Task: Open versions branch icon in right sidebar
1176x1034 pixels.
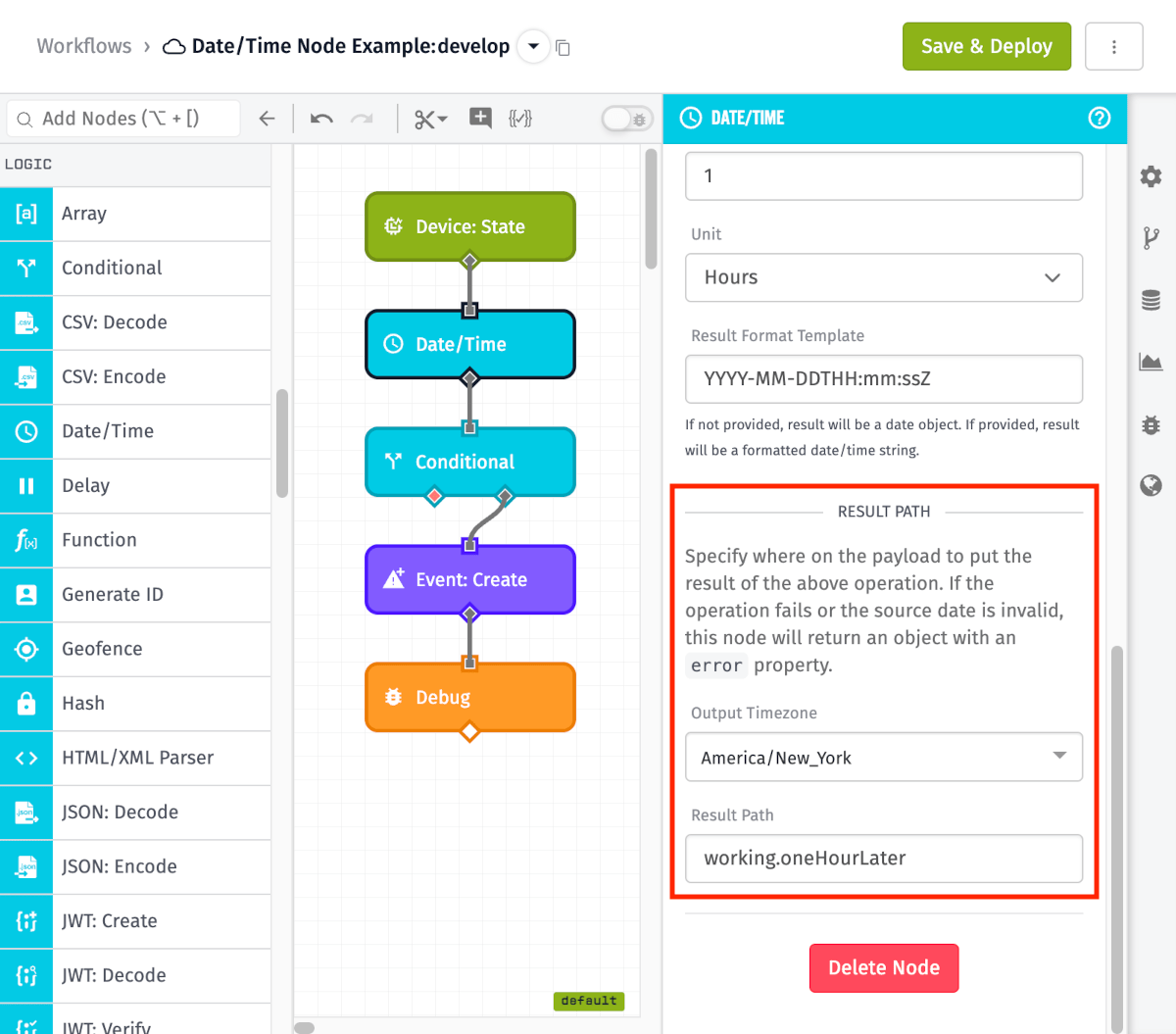Action: pos(1151,238)
